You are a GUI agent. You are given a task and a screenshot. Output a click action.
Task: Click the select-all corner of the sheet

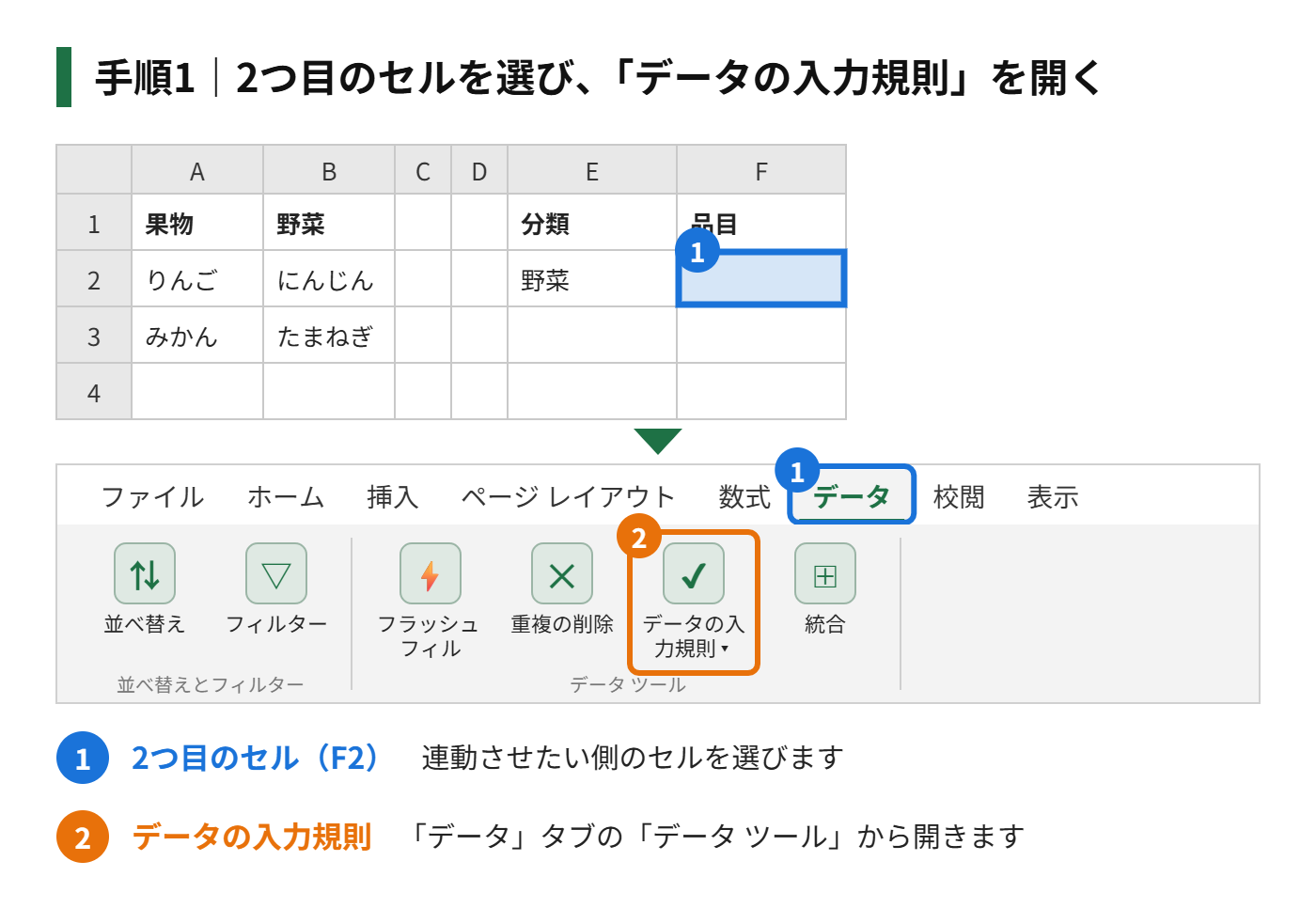pyautogui.click(x=94, y=170)
